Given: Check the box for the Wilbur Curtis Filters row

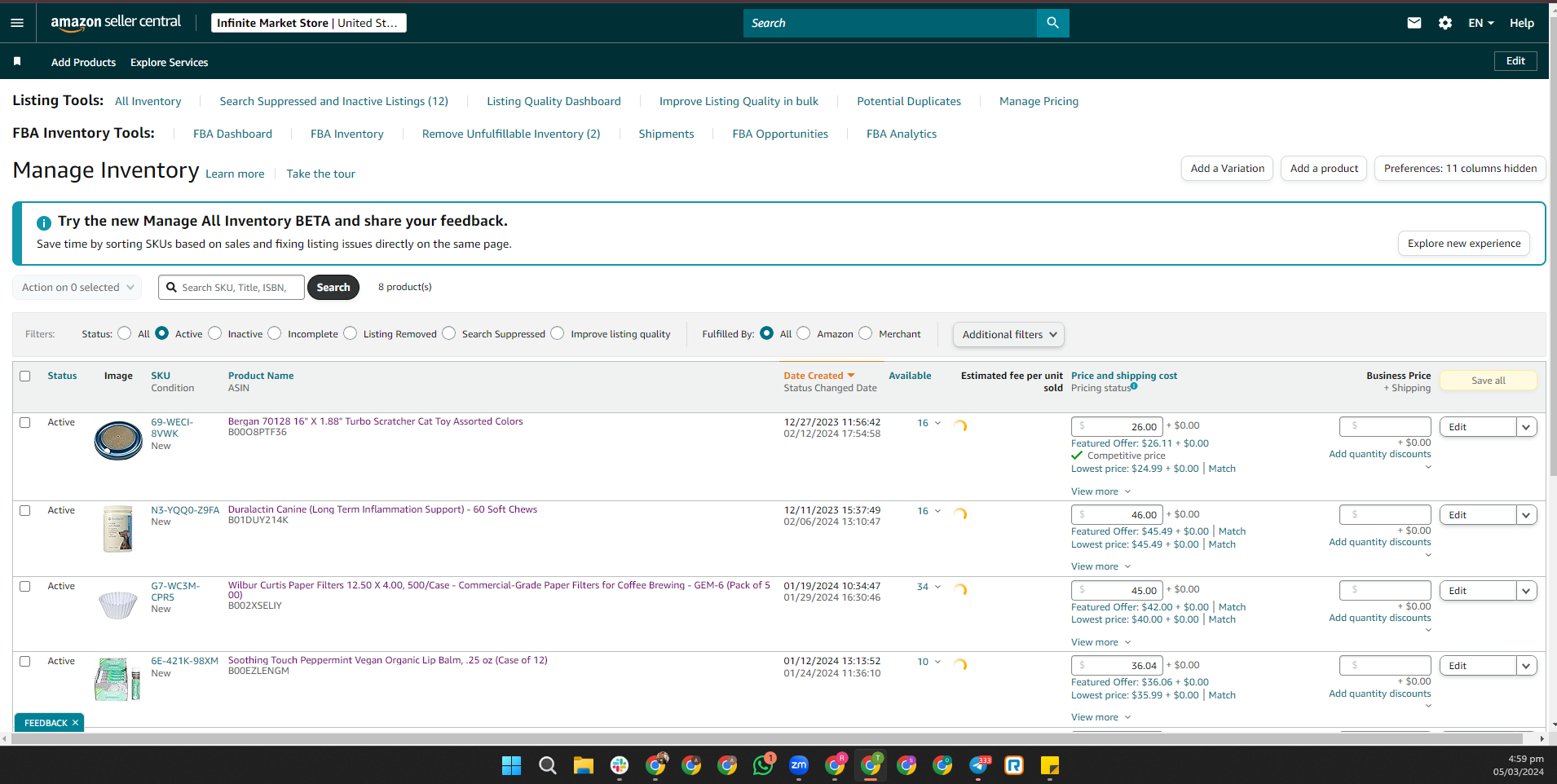Looking at the screenshot, I should [25, 586].
